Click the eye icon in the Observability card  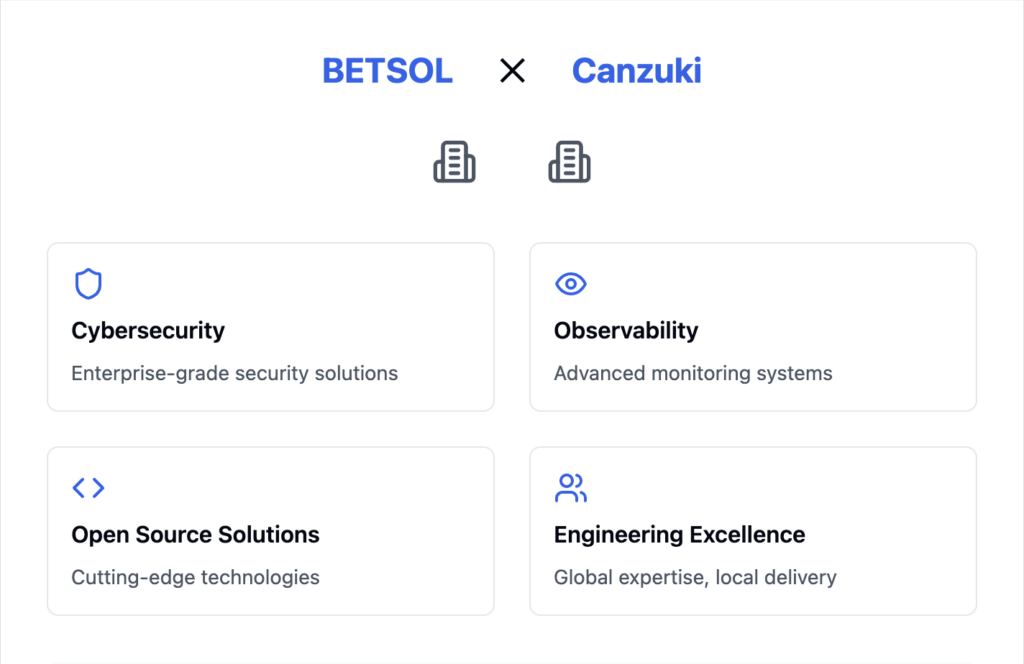pyautogui.click(x=571, y=283)
